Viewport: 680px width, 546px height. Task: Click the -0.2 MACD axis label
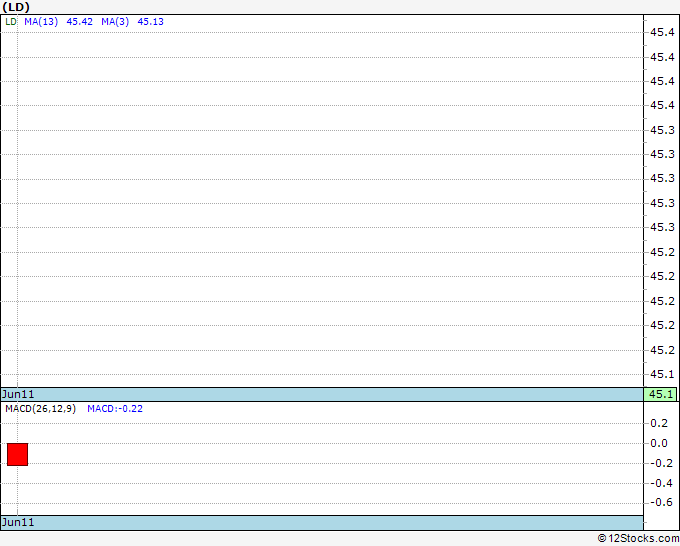pos(661,463)
